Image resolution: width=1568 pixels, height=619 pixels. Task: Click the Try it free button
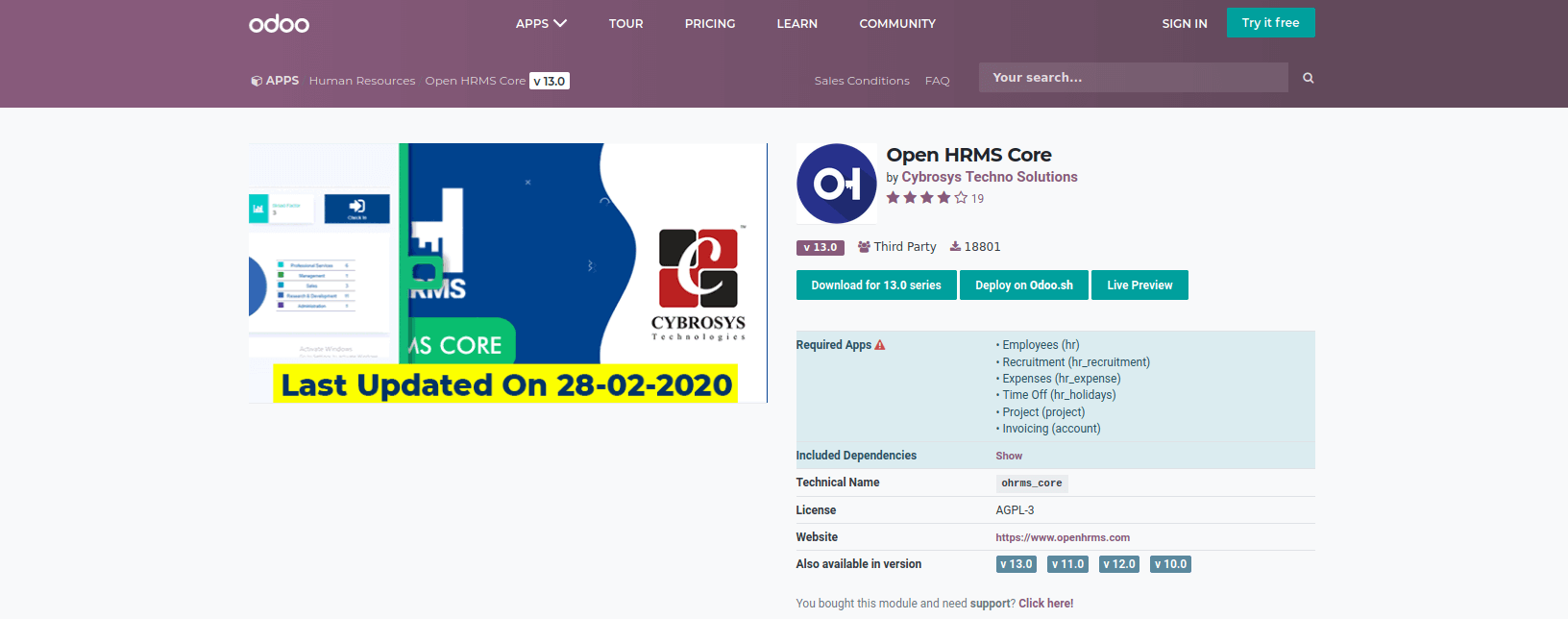point(1270,22)
